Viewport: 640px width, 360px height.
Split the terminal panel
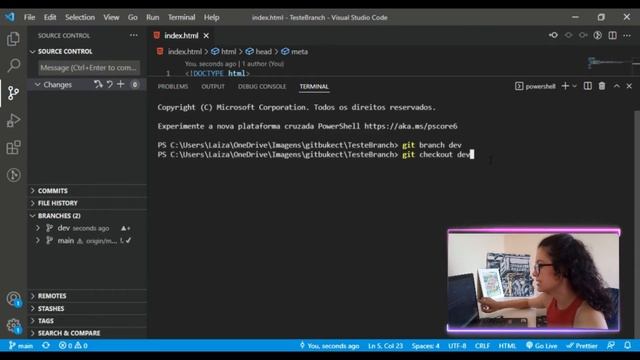click(x=588, y=86)
